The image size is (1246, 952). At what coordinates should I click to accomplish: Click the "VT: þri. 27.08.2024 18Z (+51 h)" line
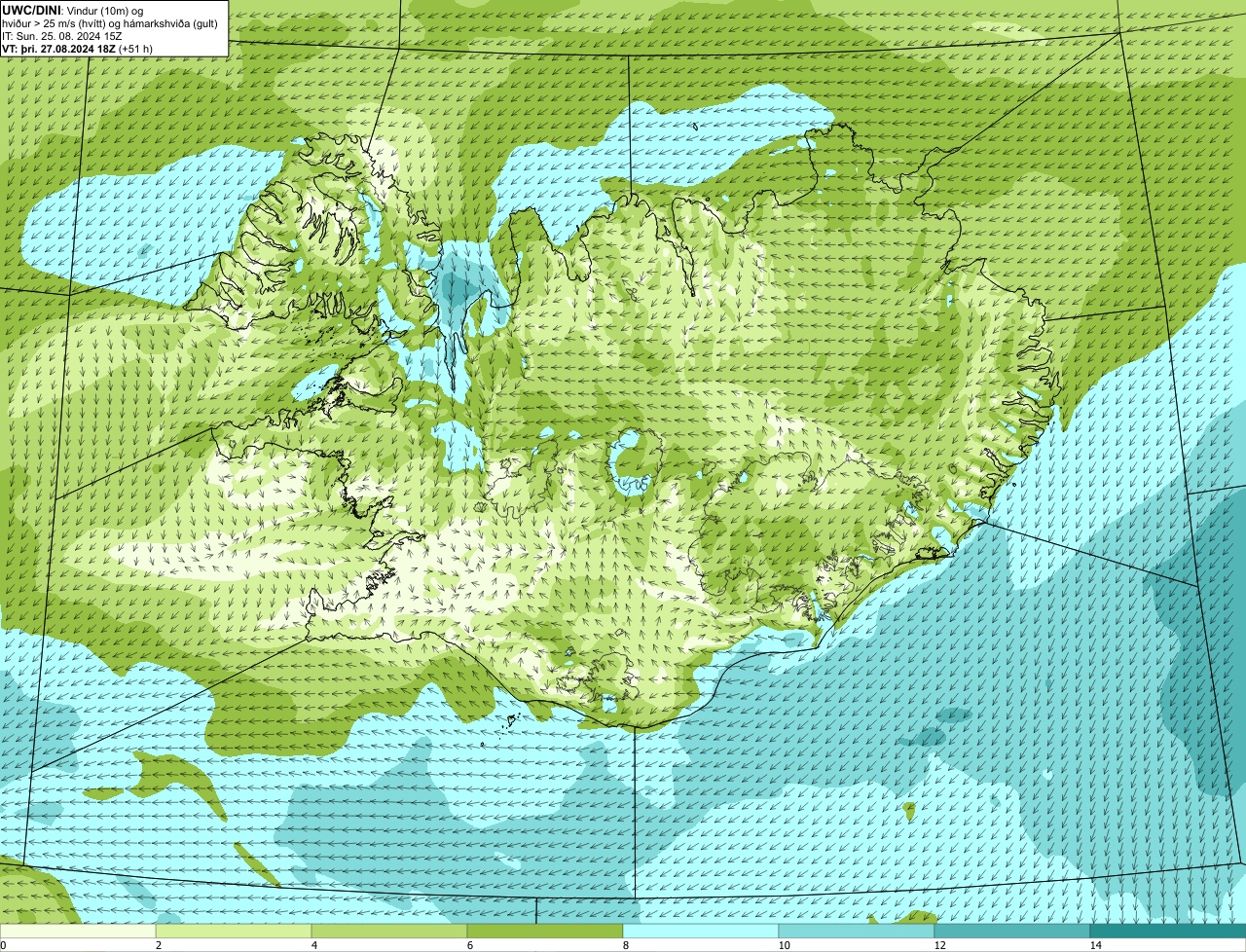(77, 48)
